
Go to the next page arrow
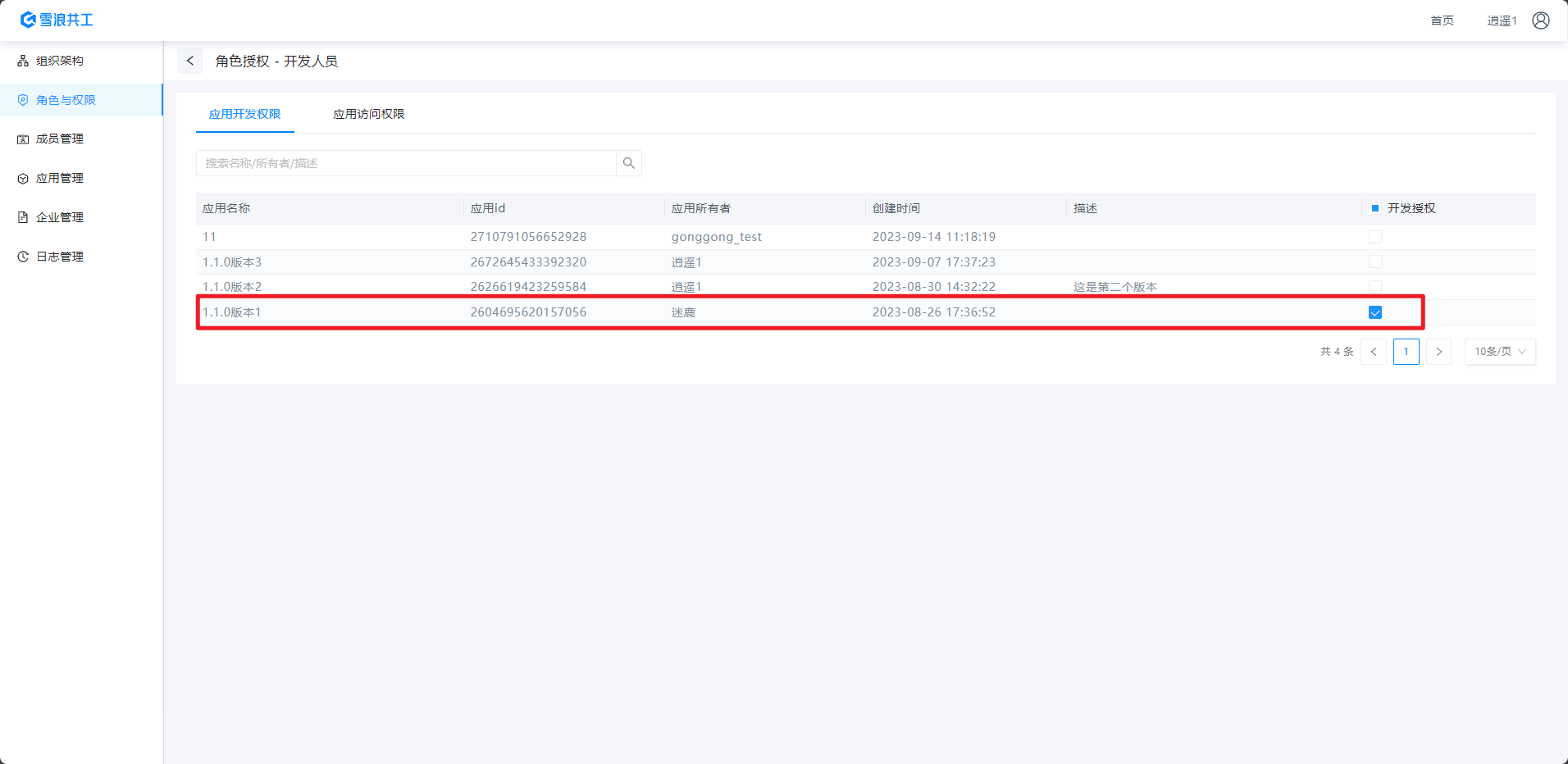pyautogui.click(x=1438, y=352)
